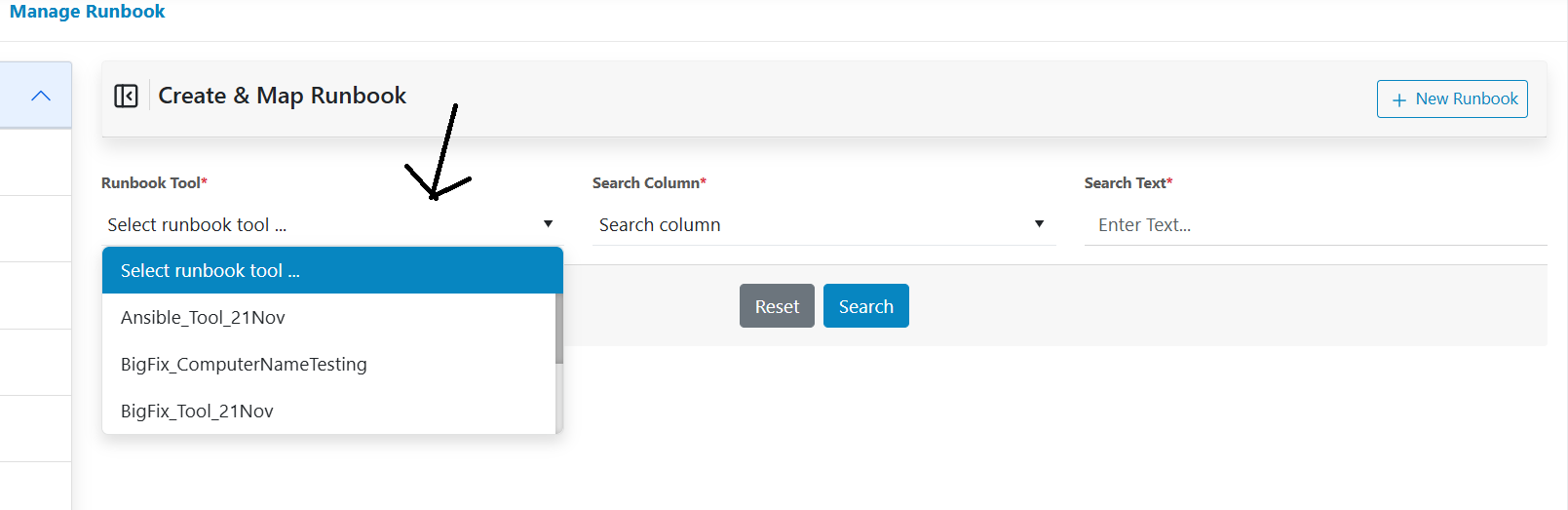Choose the 'Select runbook tool ...' placeholder option
The width and height of the screenshot is (1568, 510).
[331, 271]
